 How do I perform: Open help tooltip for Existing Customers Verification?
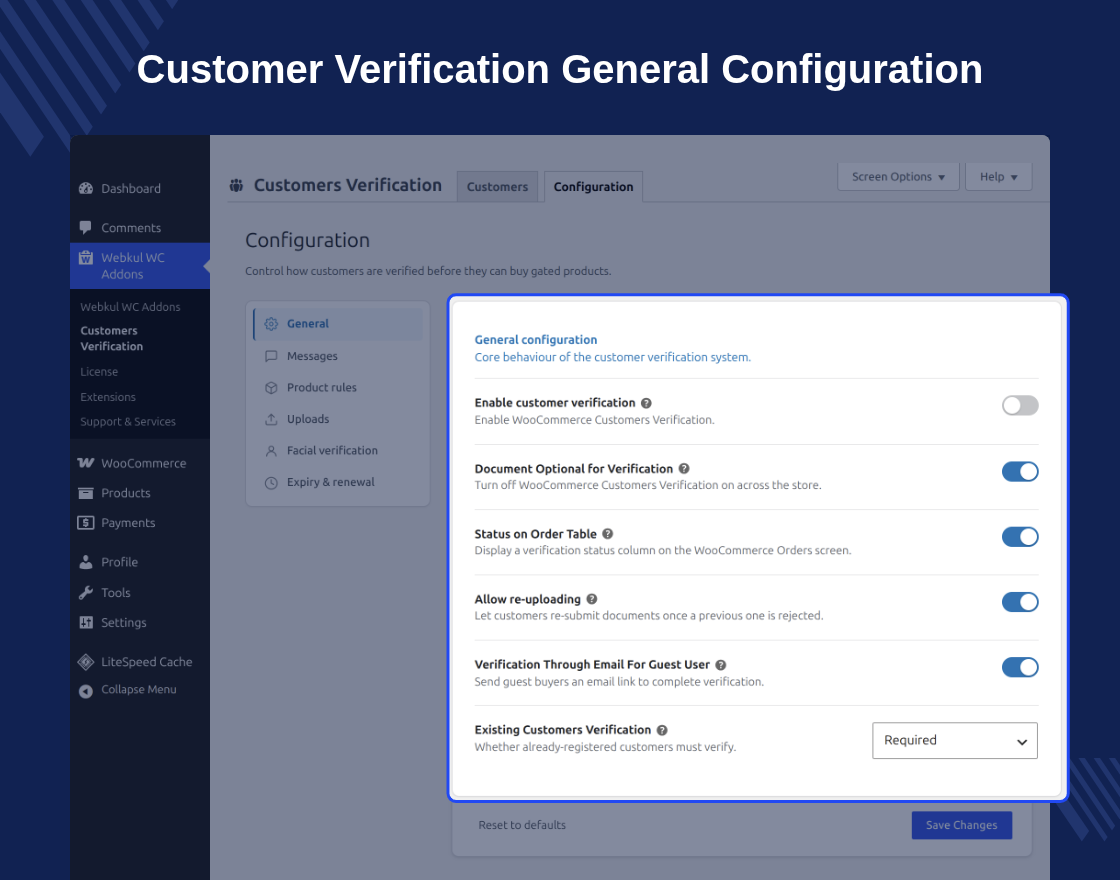pyautogui.click(x=662, y=730)
